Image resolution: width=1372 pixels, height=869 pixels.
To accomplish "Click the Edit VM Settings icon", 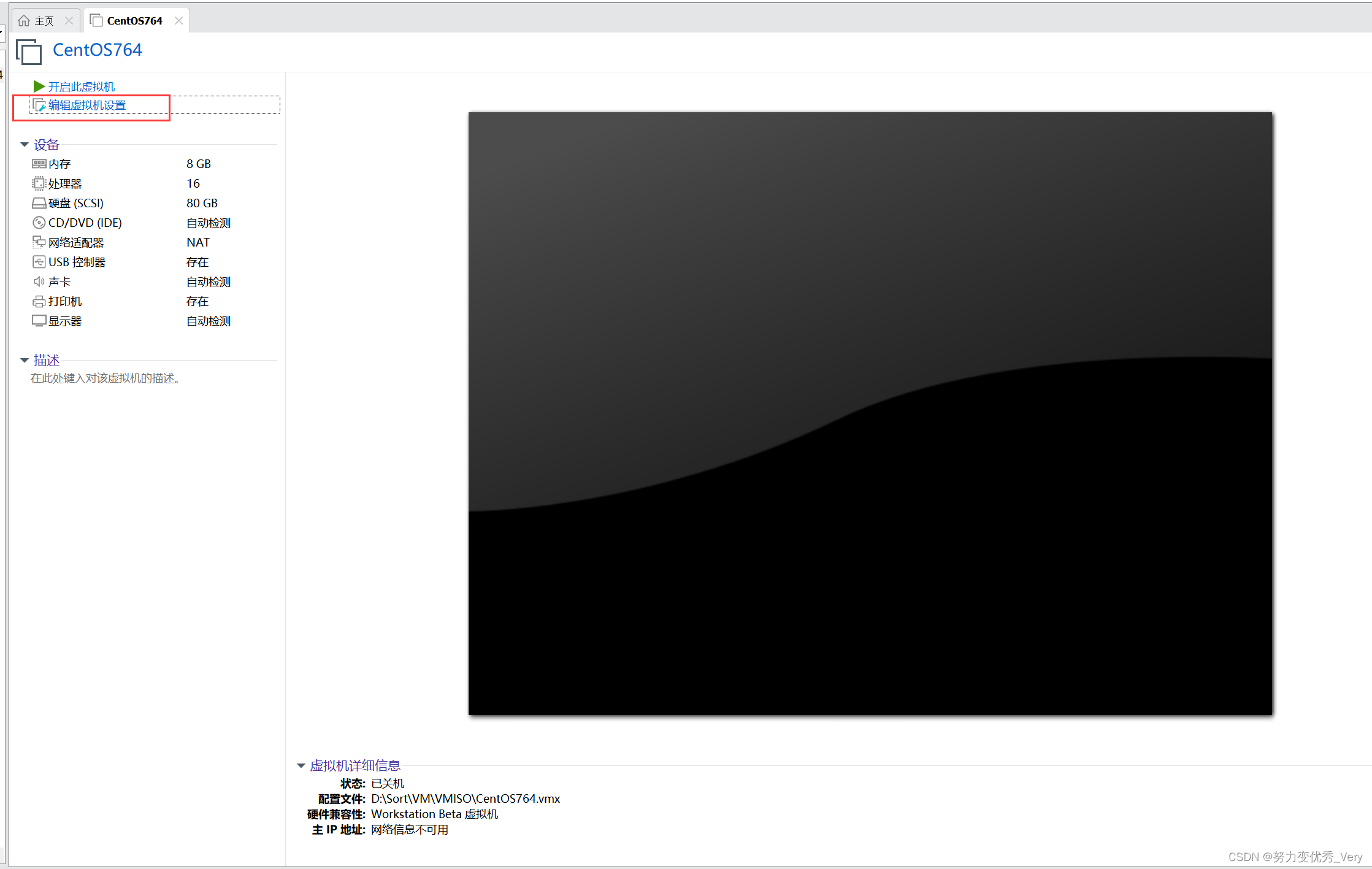I will click(39, 105).
